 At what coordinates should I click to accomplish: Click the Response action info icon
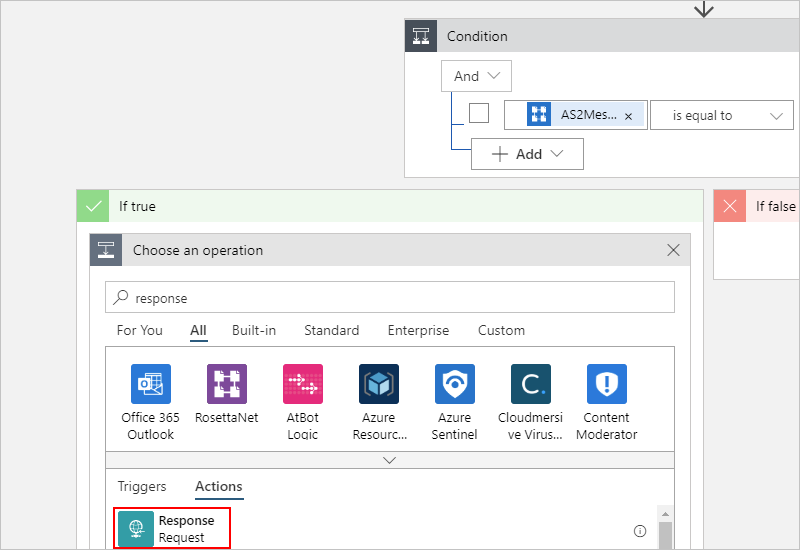click(x=640, y=531)
